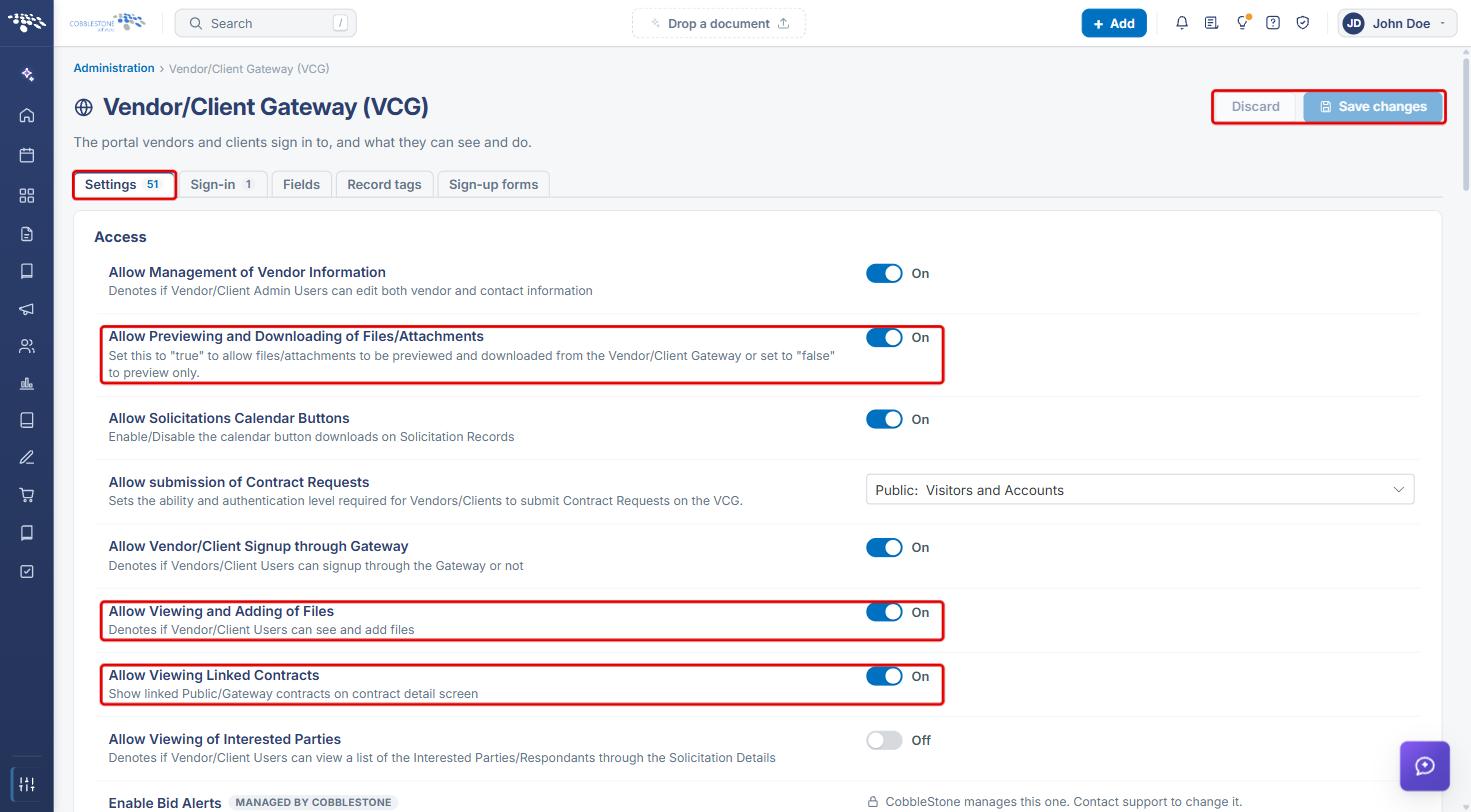
Task: Open the pen icon in the sidebar
Action: [x=27, y=458]
